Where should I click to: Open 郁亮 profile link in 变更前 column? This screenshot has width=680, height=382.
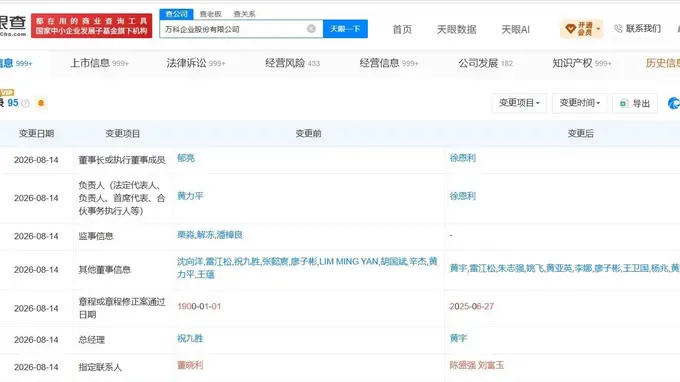[x=186, y=158]
